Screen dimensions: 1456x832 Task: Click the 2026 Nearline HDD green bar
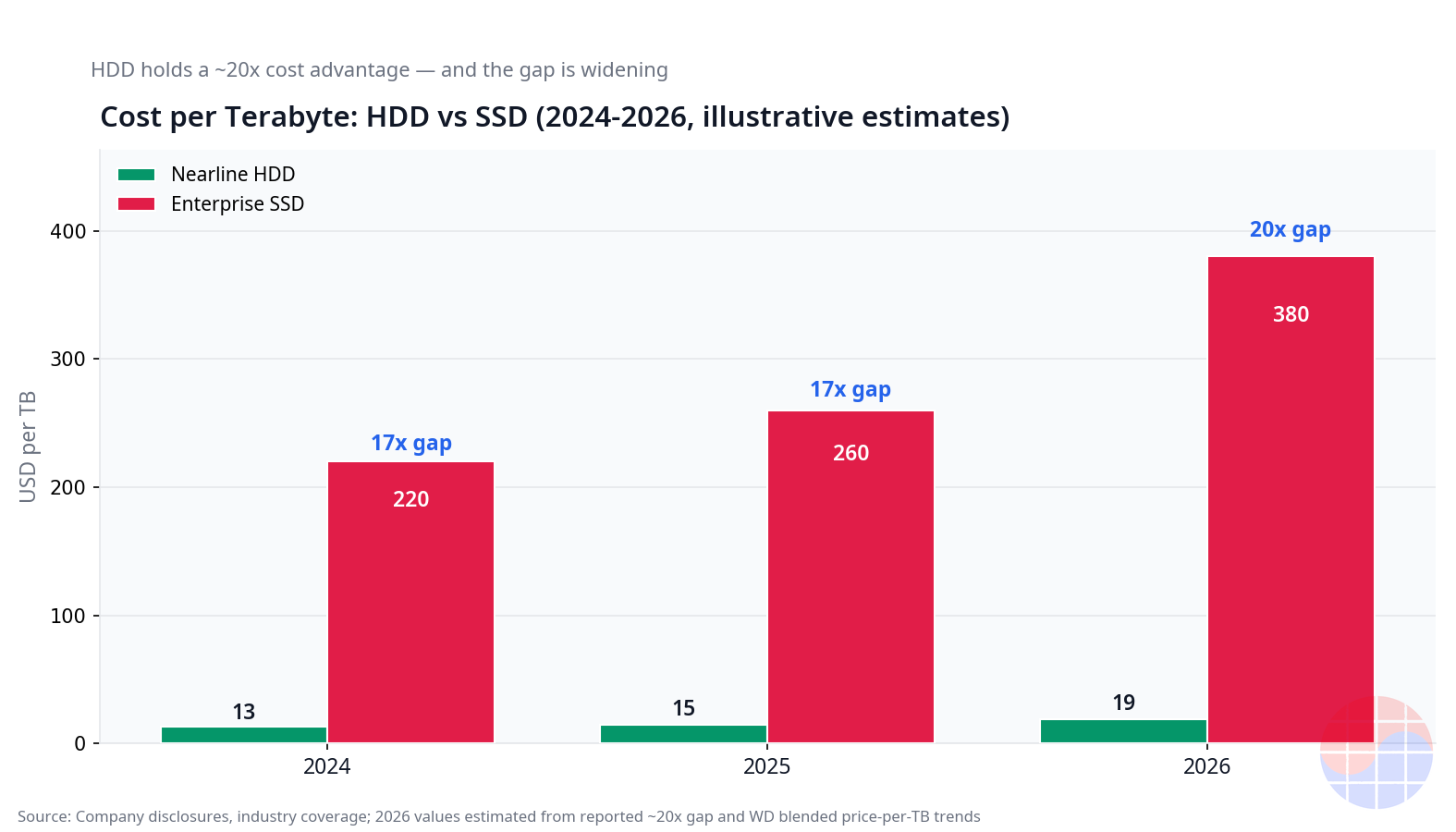tap(1124, 731)
